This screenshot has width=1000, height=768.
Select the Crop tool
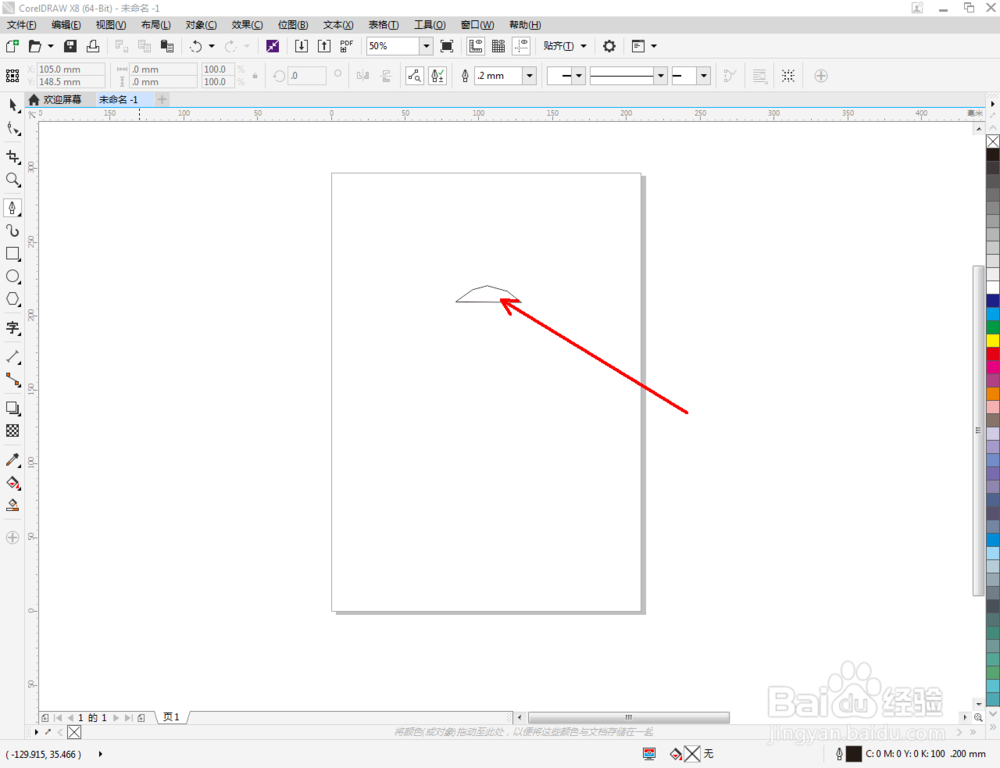[13, 157]
